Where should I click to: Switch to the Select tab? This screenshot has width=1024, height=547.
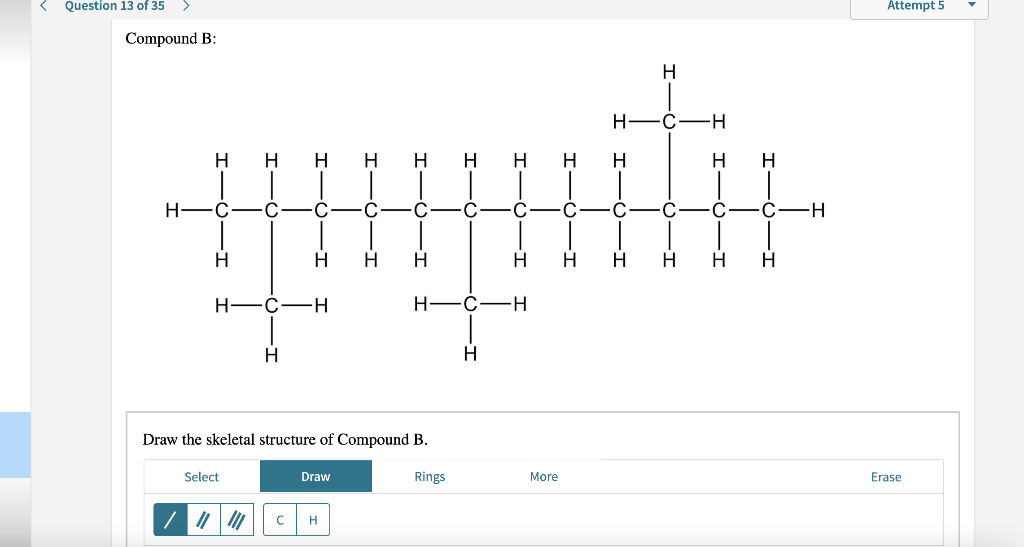(x=201, y=477)
